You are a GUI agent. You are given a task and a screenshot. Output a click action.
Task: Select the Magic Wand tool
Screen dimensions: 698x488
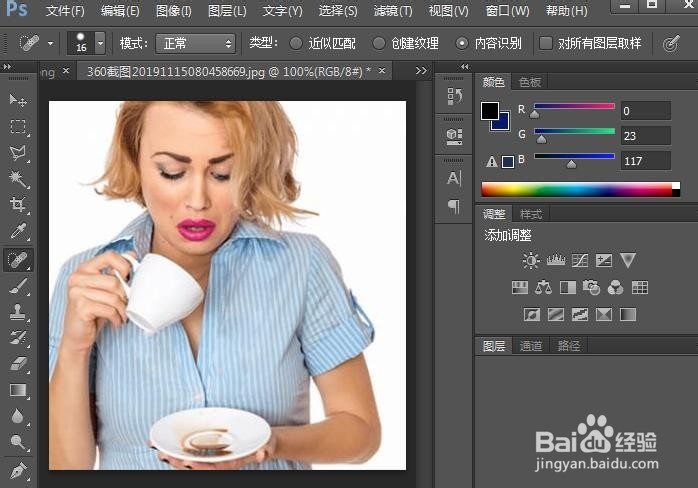point(18,179)
